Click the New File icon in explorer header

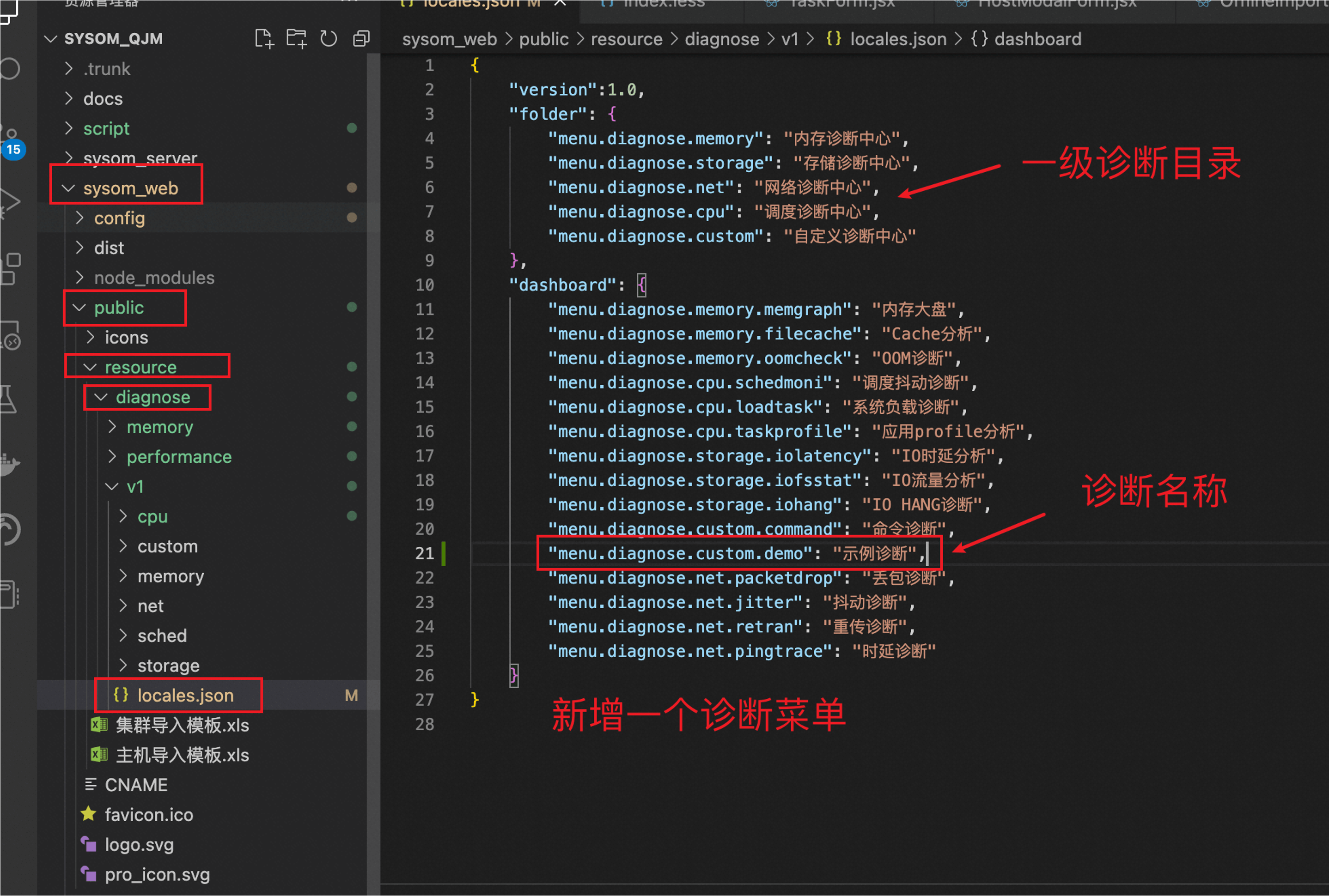pos(263,39)
